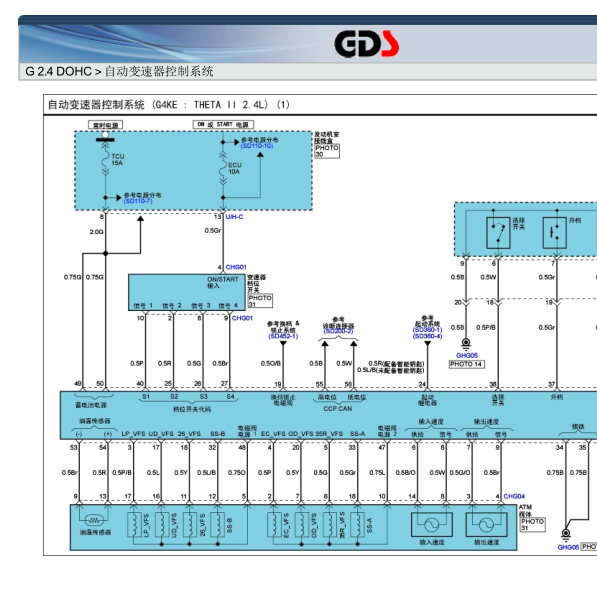Click the 档位开关代码 label

[192, 409]
